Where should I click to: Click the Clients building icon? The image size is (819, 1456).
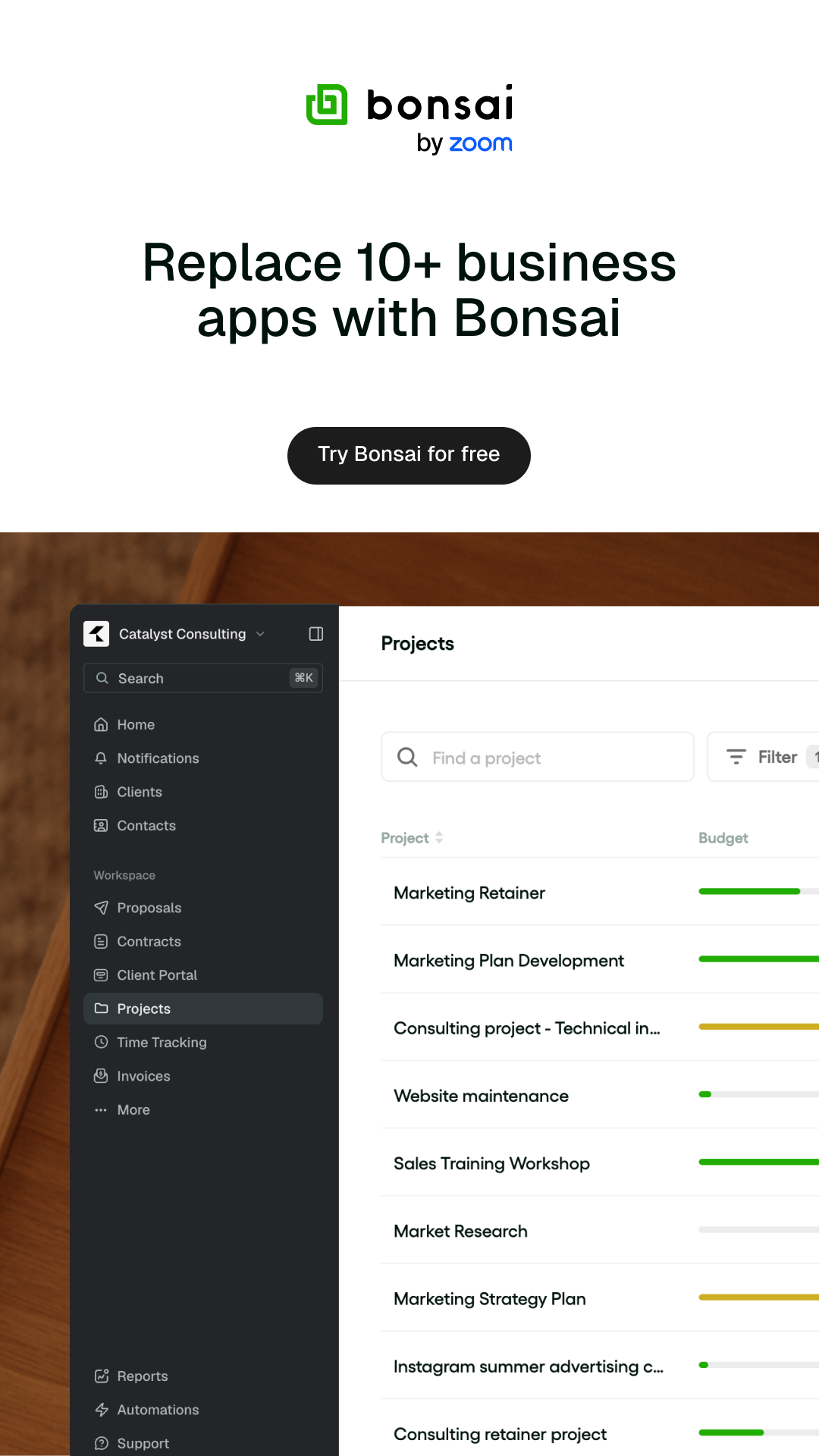(x=101, y=792)
